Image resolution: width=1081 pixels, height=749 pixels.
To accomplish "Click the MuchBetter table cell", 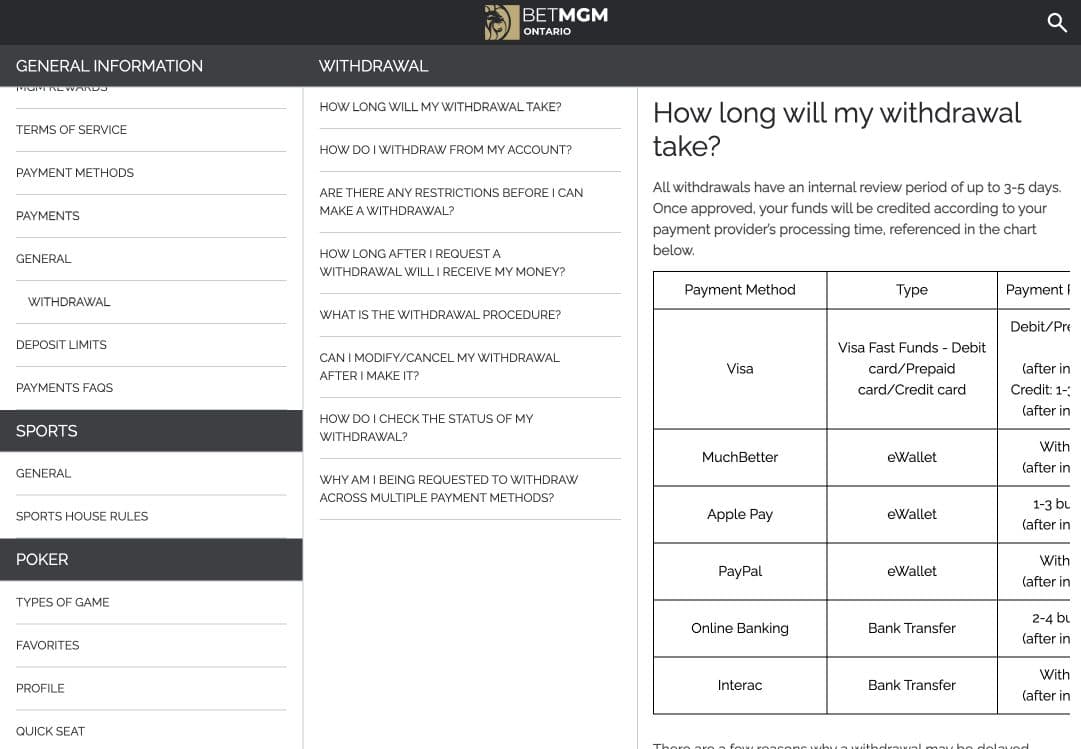I will [740, 457].
